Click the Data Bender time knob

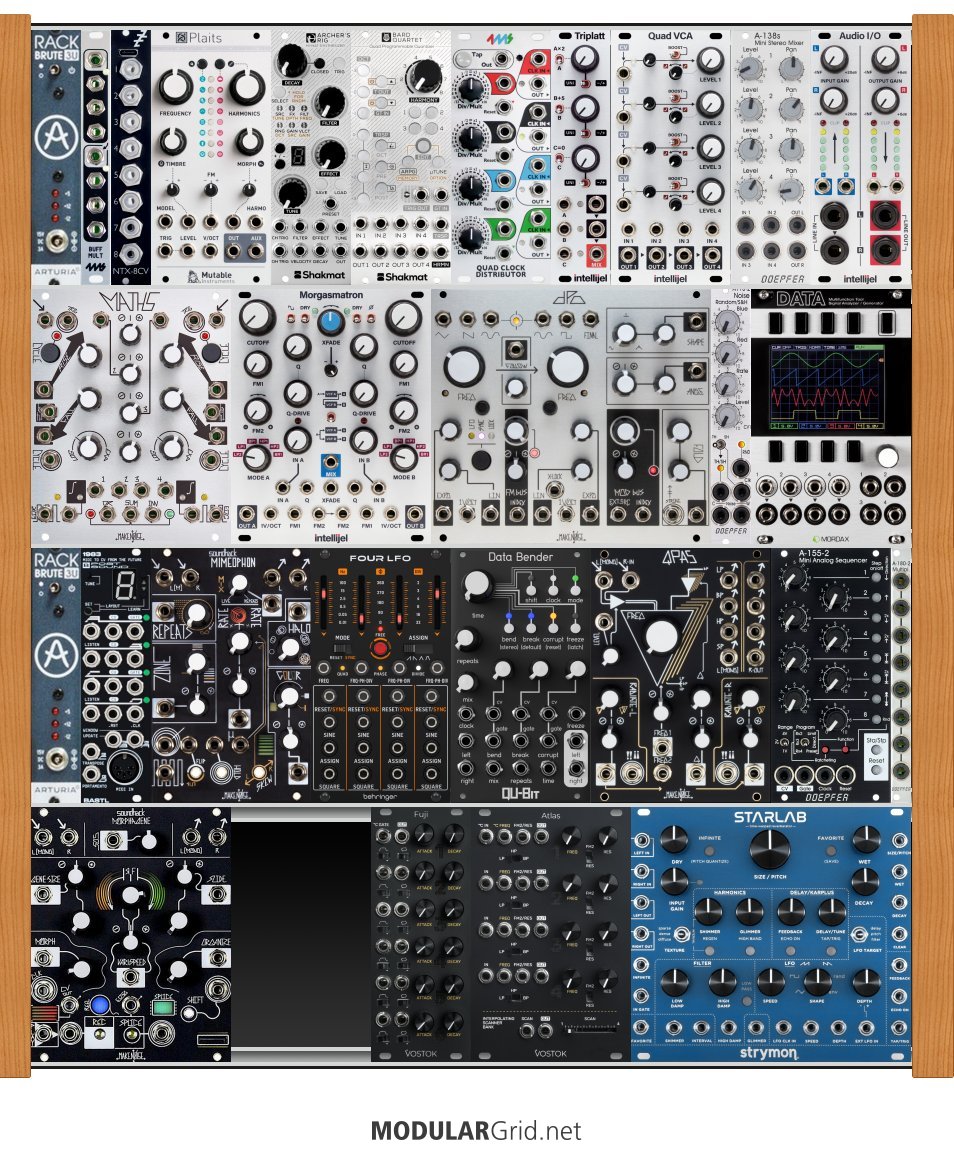476,585
